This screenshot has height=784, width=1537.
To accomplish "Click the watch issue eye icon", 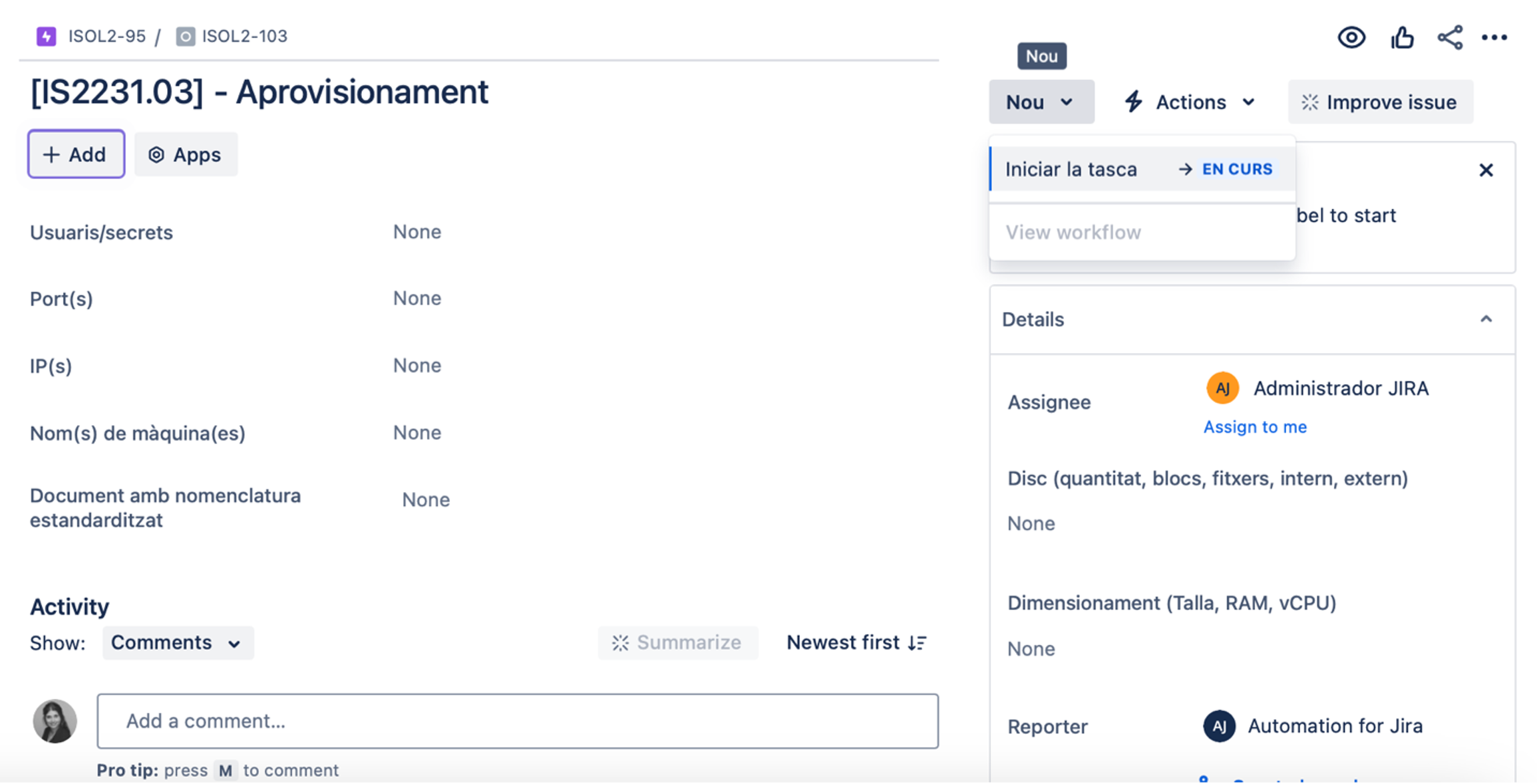I will (x=1351, y=37).
